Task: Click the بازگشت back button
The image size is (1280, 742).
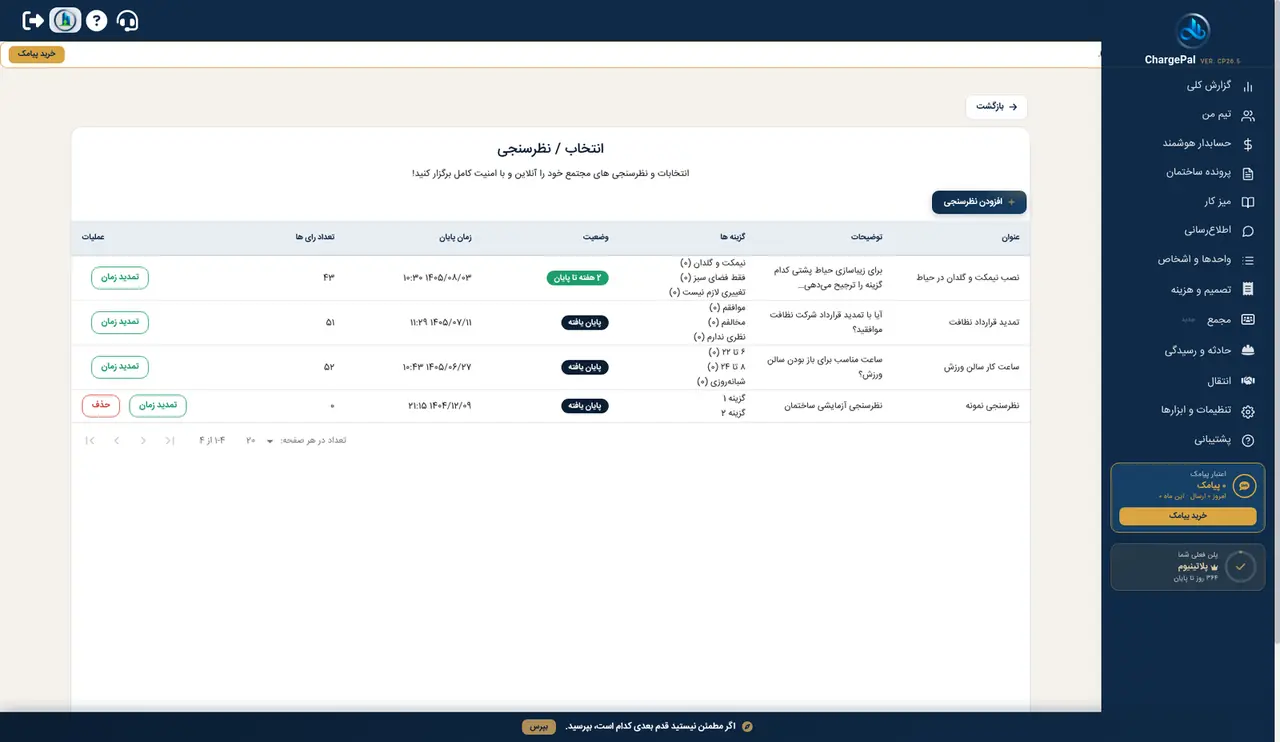Action: point(996,106)
